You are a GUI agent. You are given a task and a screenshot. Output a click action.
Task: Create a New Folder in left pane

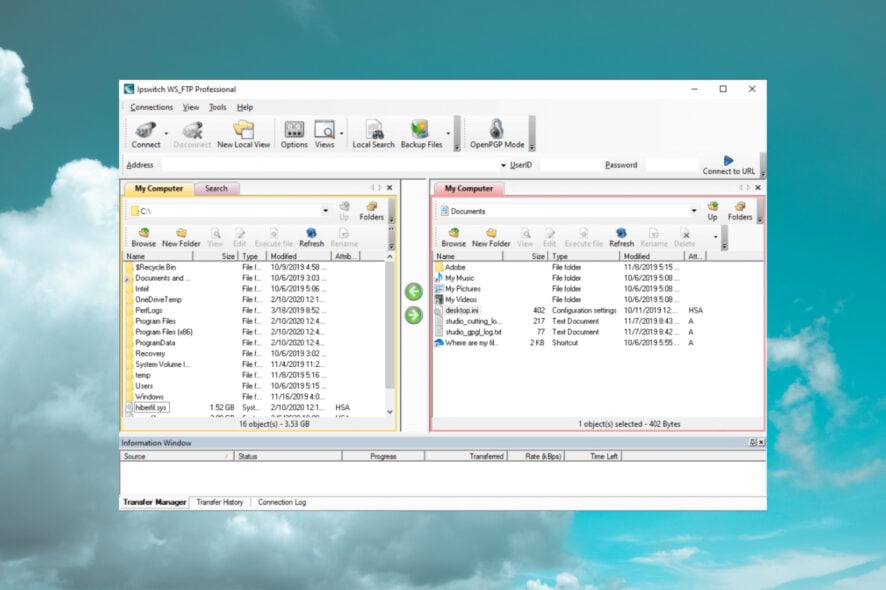point(181,237)
